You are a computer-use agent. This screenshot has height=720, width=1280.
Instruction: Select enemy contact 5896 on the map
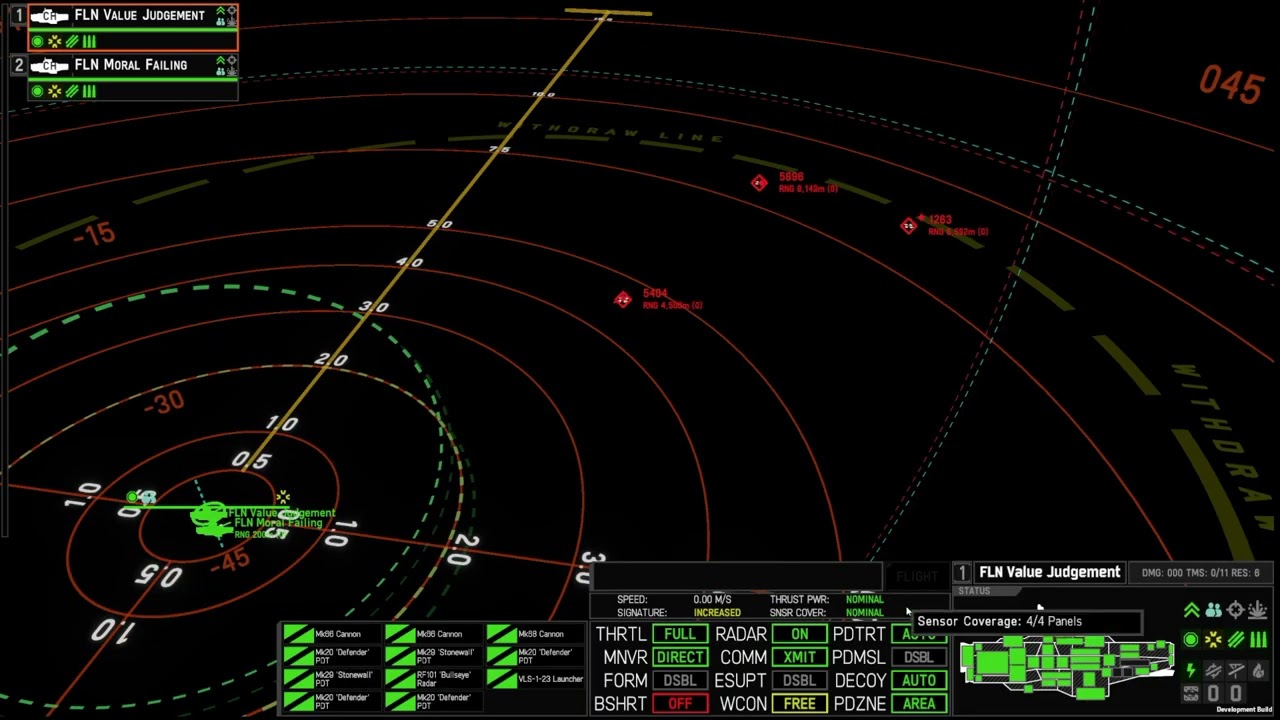coord(760,182)
